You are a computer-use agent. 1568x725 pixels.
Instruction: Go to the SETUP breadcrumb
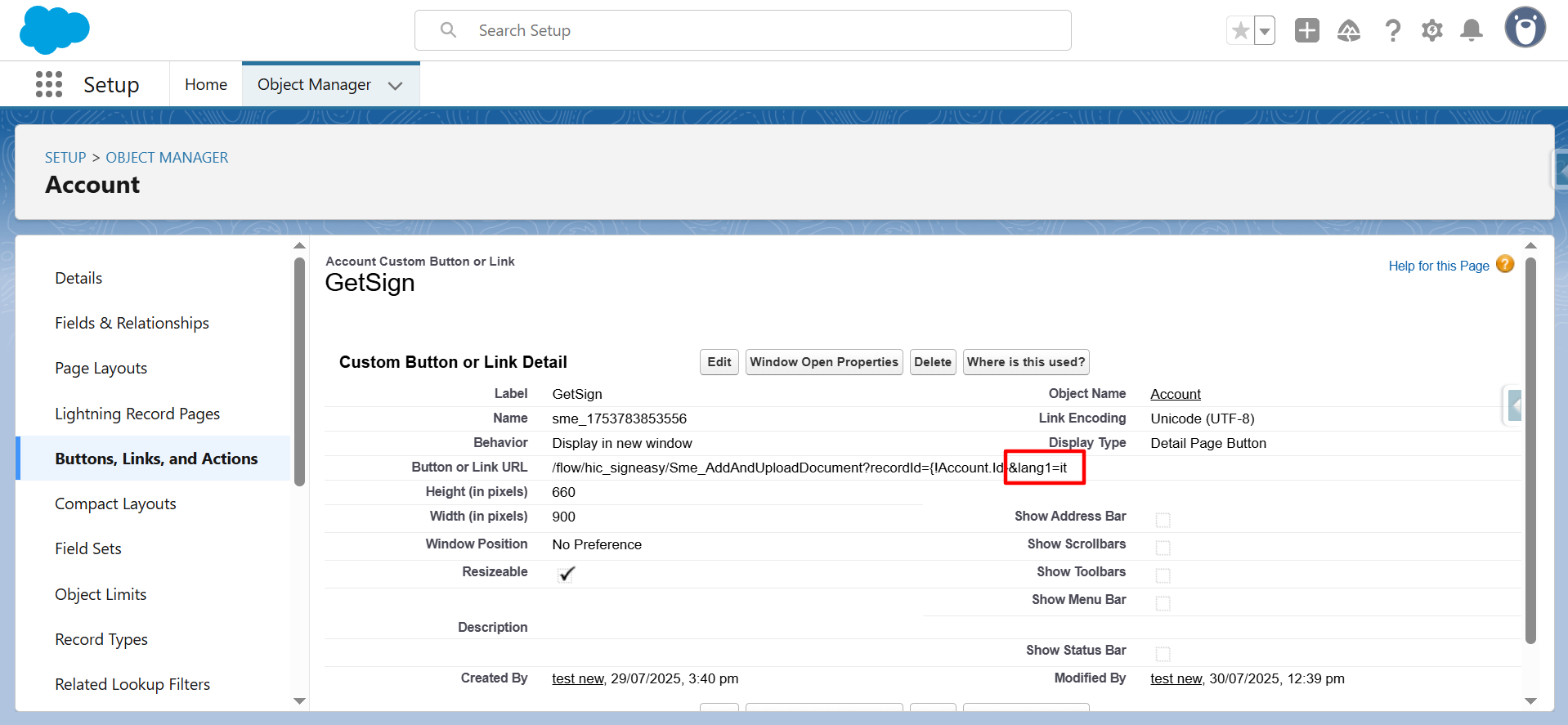(65, 157)
